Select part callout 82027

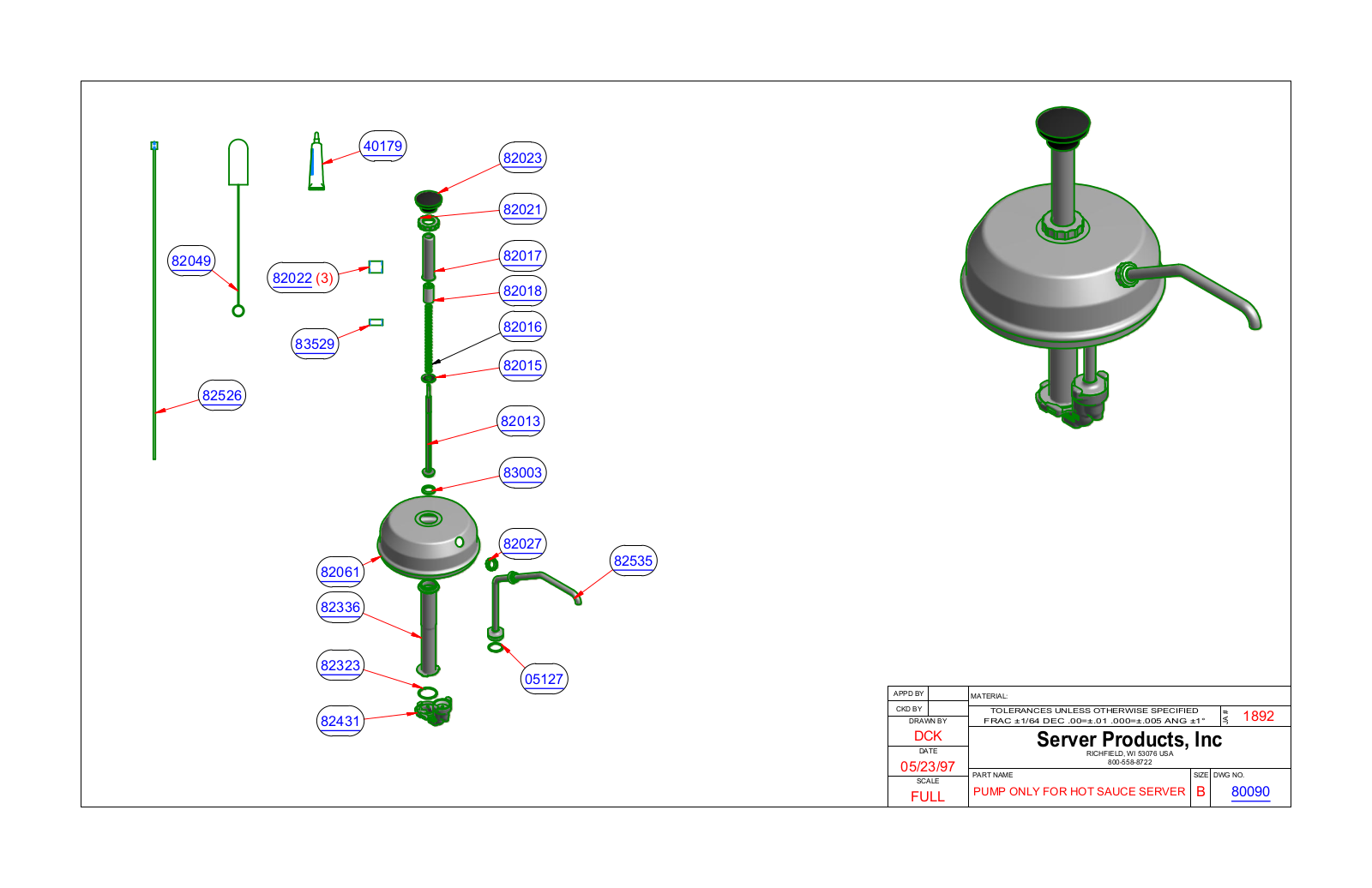point(522,543)
